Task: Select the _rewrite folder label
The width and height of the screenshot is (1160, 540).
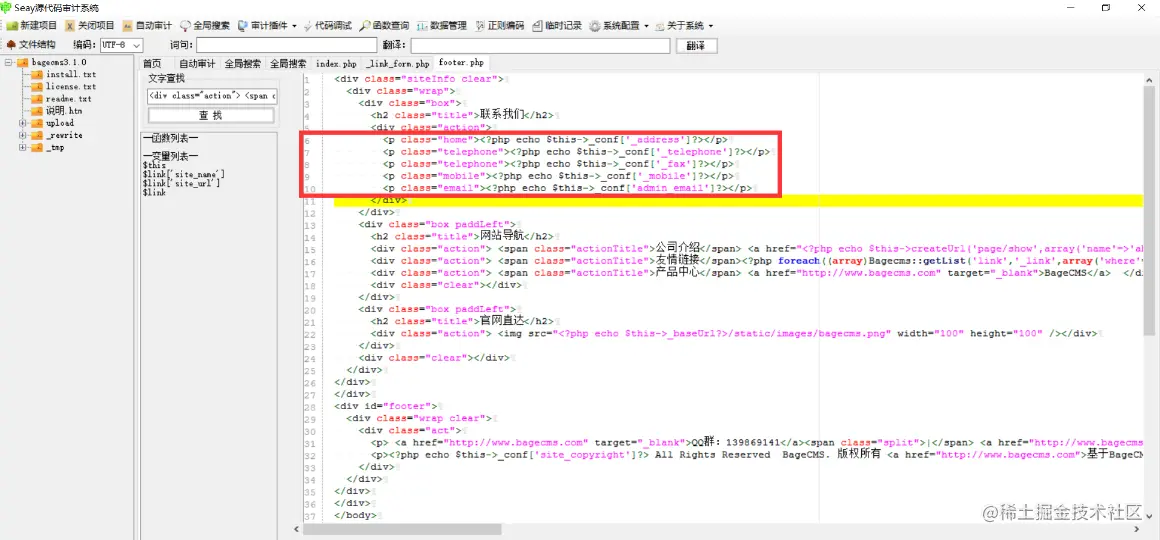Action: (64, 135)
